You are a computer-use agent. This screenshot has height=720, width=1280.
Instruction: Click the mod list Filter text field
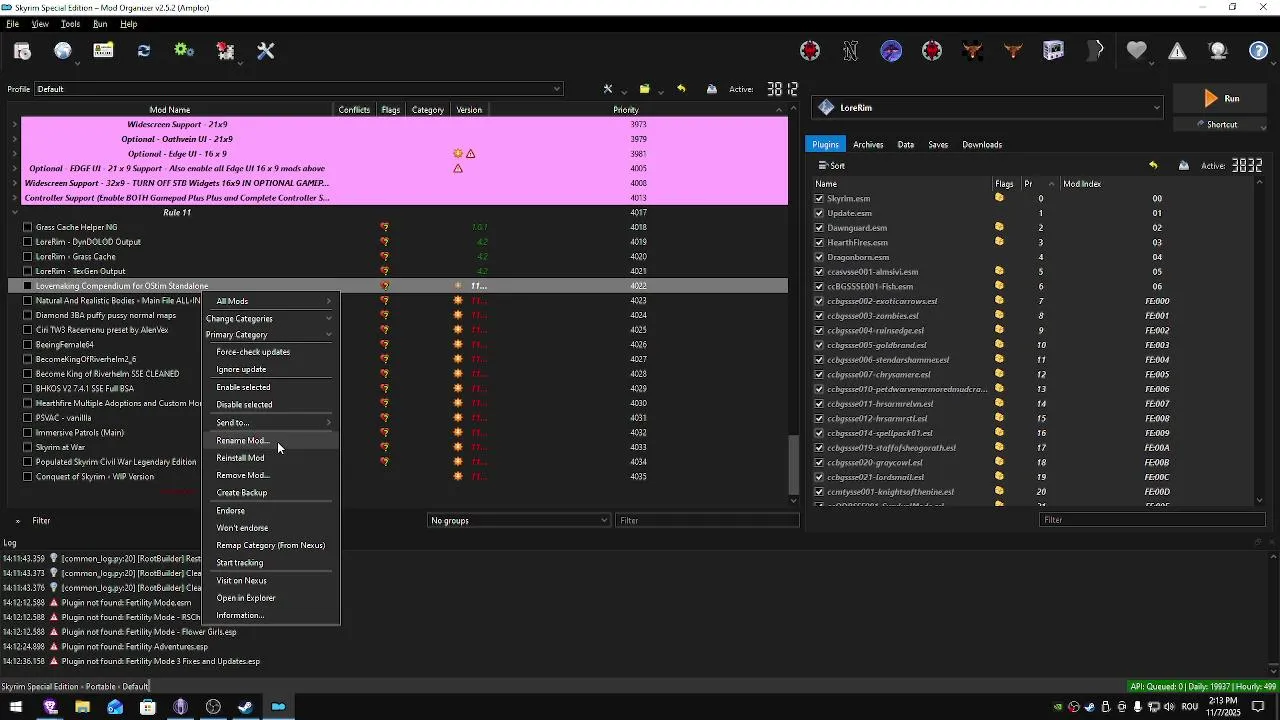pyautogui.click(x=707, y=520)
